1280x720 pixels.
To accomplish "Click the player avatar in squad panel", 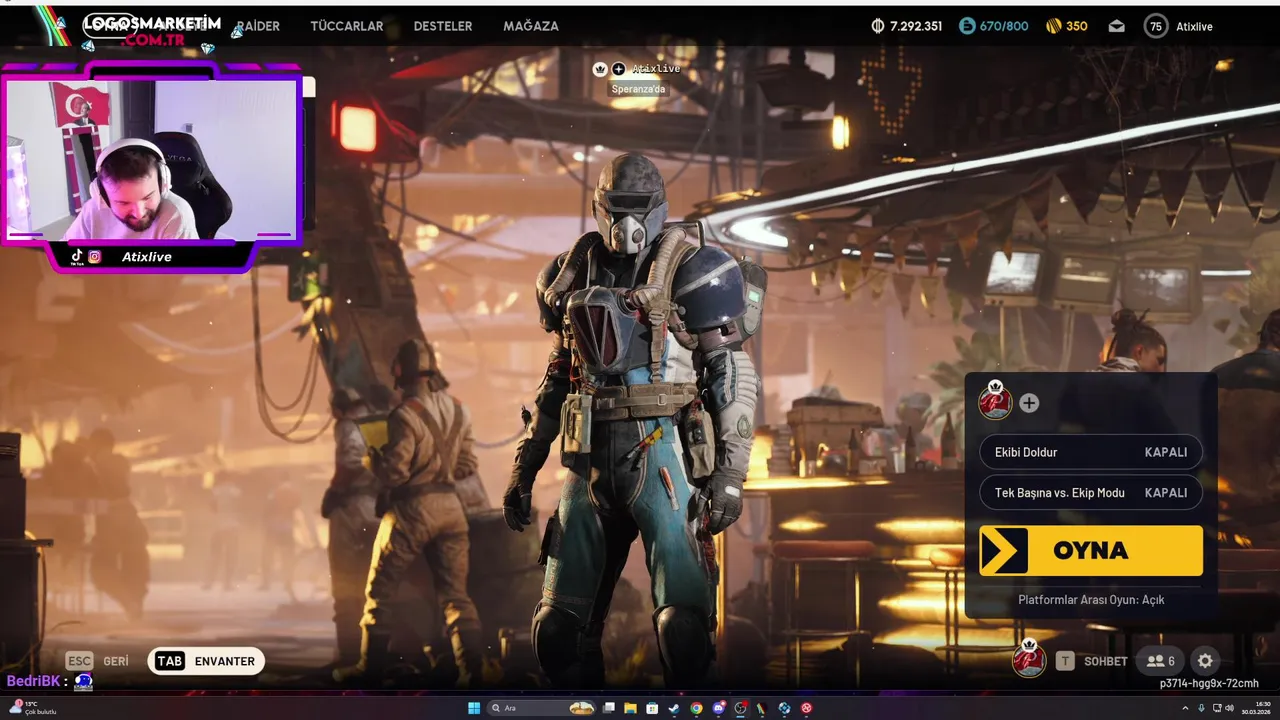I will (x=995, y=402).
